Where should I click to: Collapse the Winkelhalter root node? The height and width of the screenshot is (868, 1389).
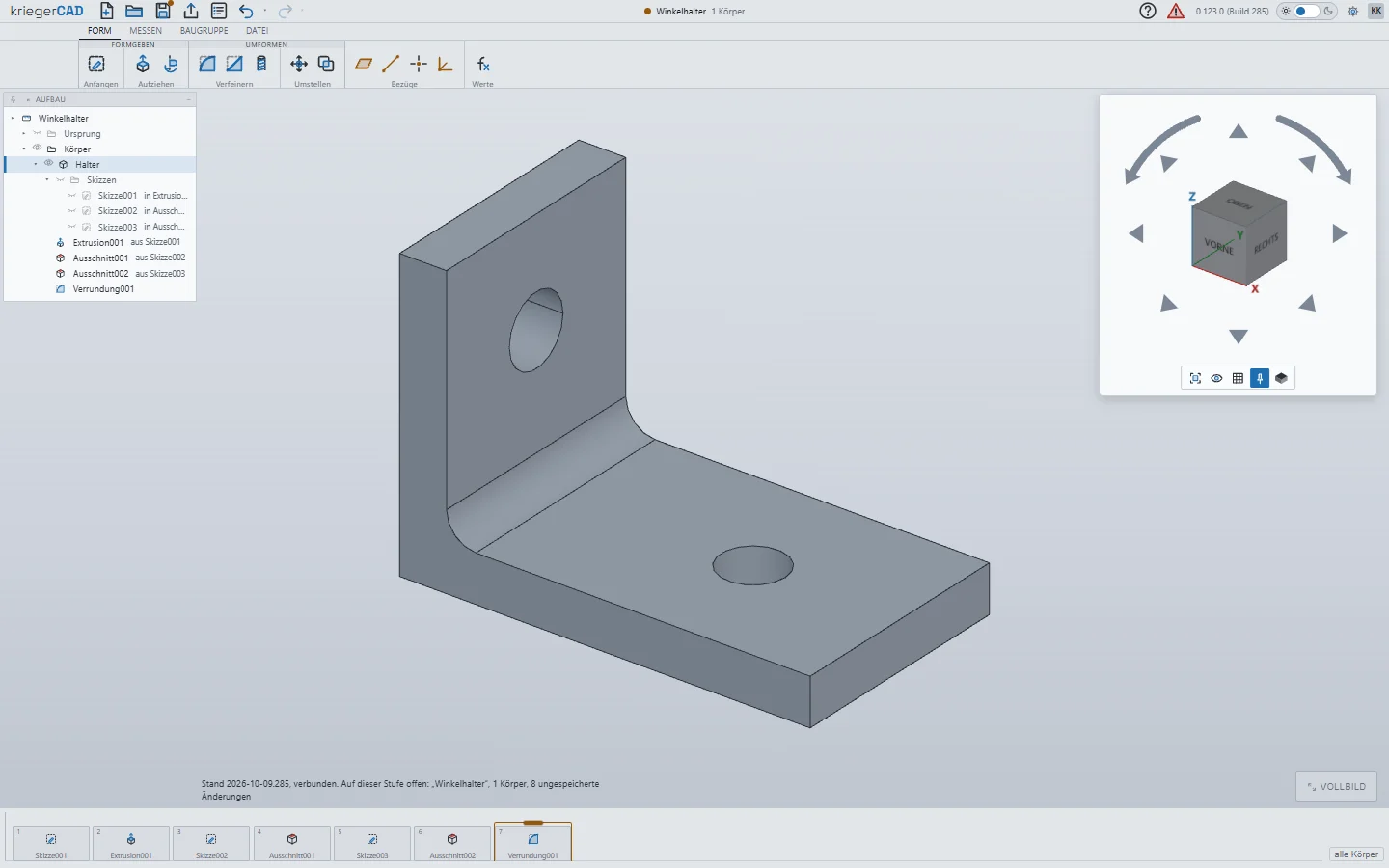13,118
